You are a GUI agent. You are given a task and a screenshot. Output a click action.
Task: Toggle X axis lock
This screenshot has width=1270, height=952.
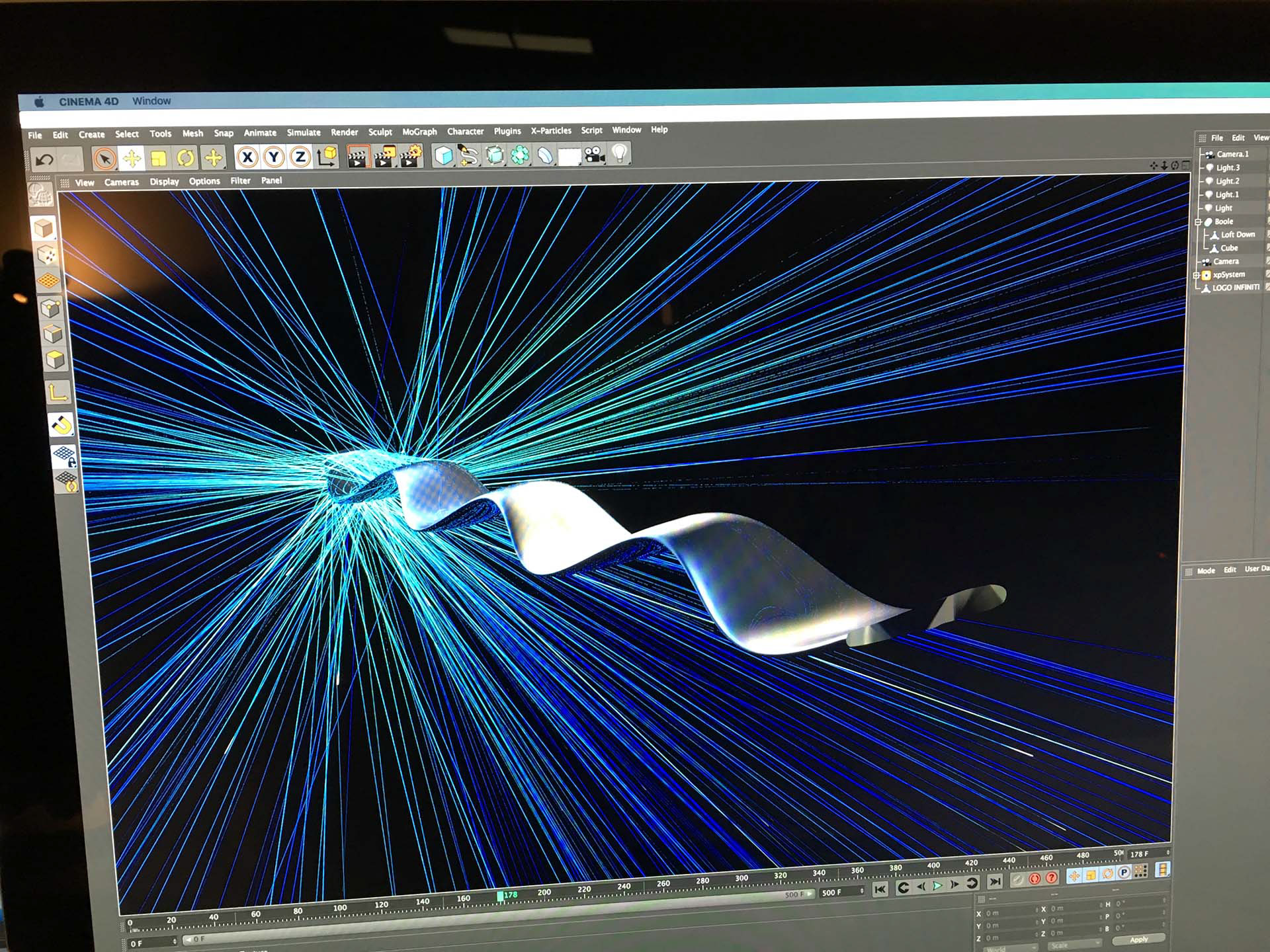coord(247,157)
